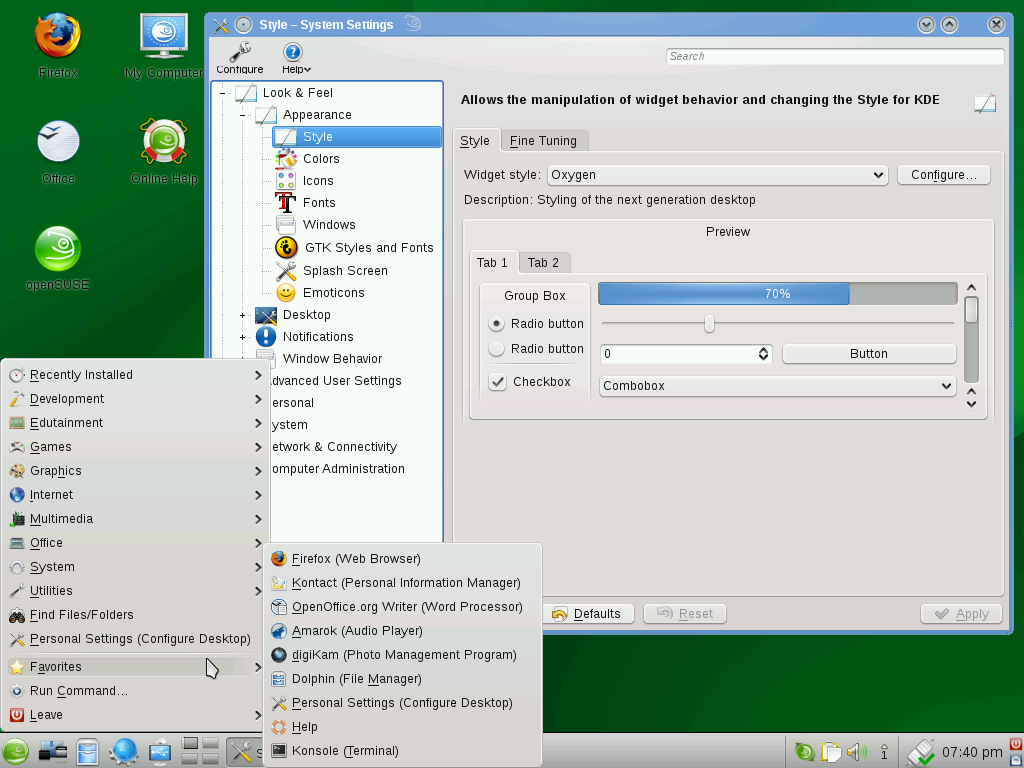The image size is (1024, 768).
Task: Toggle the Checkbox in the Group Box
Action: click(x=498, y=382)
